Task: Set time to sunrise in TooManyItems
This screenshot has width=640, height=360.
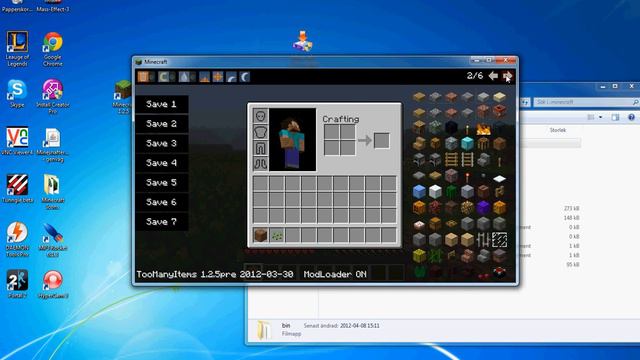Action: (204, 76)
